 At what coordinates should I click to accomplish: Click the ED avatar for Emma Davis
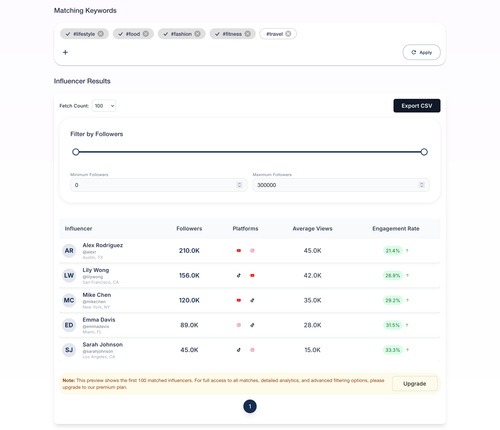(x=69, y=325)
